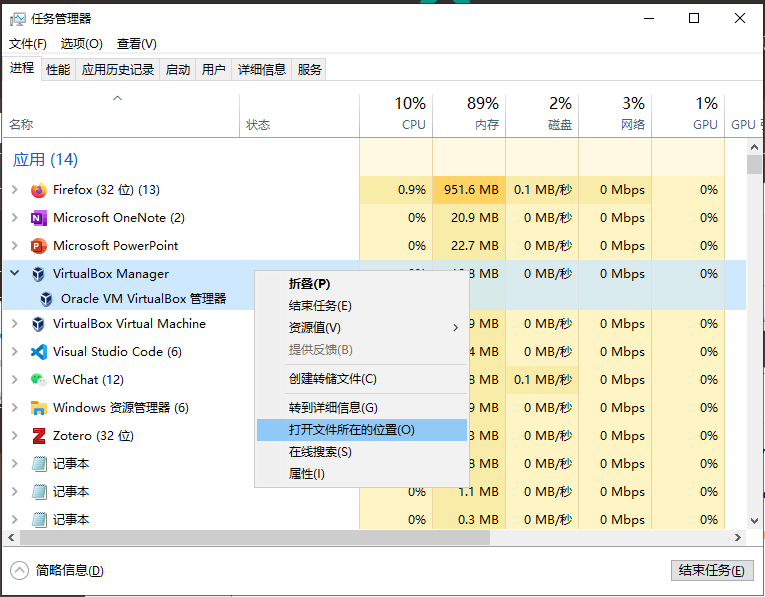Viewport: 765px width, 597px height.
Task: Open the 文件(F) menu
Action: pyautogui.click(x=28, y=44)
